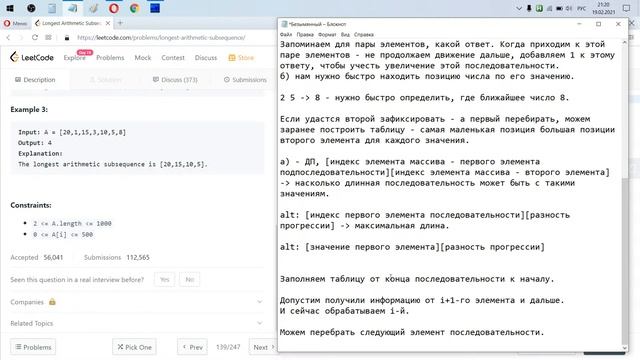
Task: Open a new browser tab
Action: pyautogui.click(x=120, y=23)
